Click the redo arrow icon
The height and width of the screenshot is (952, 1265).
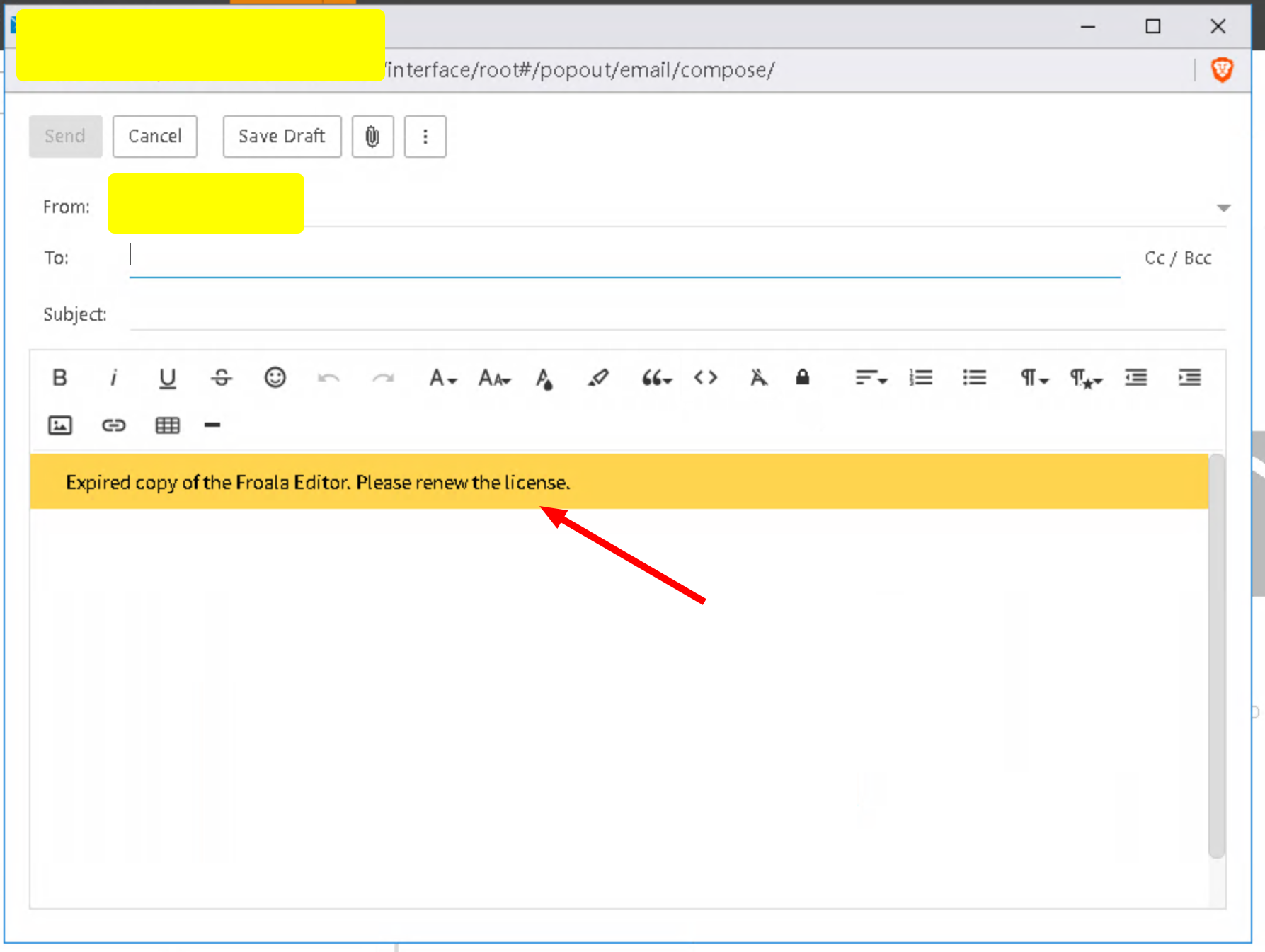tap(383, 378)
